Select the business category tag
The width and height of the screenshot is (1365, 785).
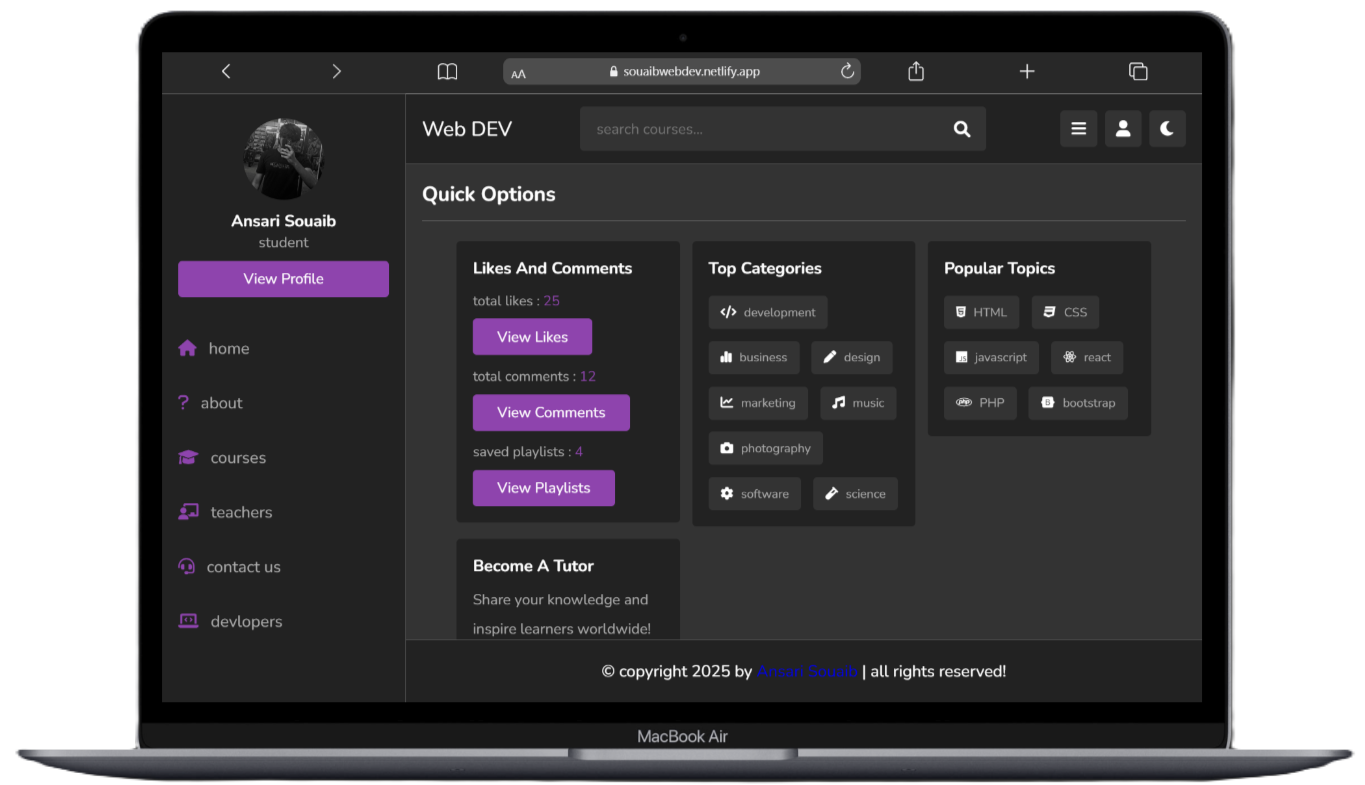pyautogui.click(x=754, y=357)
